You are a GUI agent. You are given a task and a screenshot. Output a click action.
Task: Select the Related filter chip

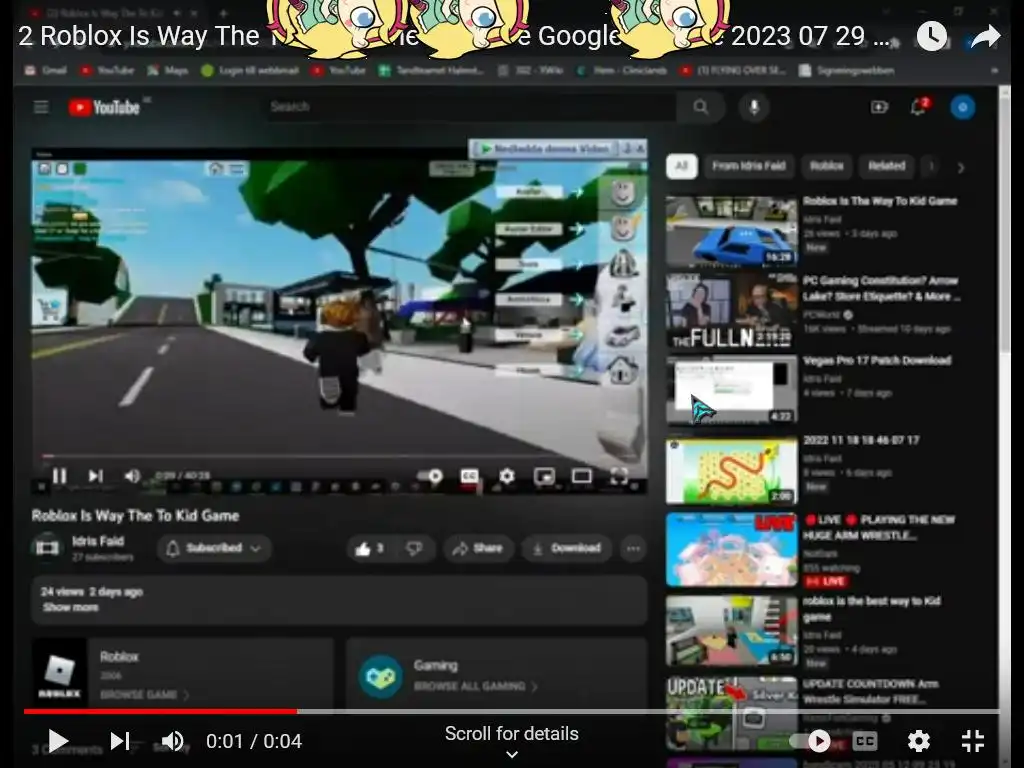tap(886, 166)
